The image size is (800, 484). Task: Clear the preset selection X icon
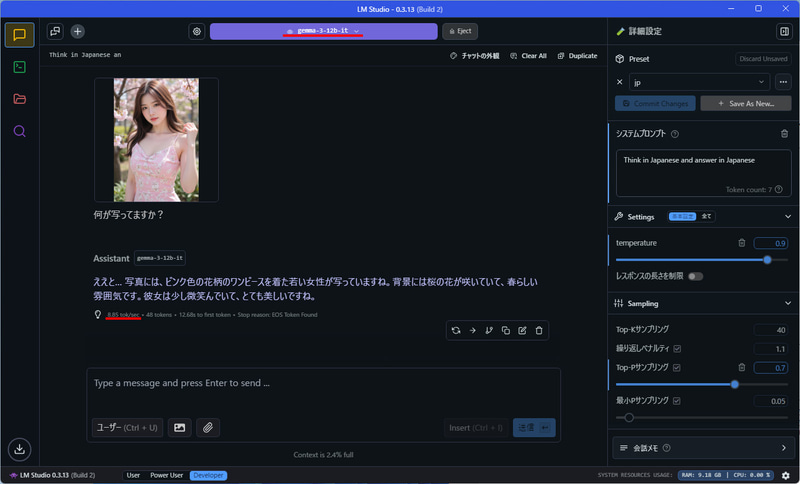click(619, 82)
